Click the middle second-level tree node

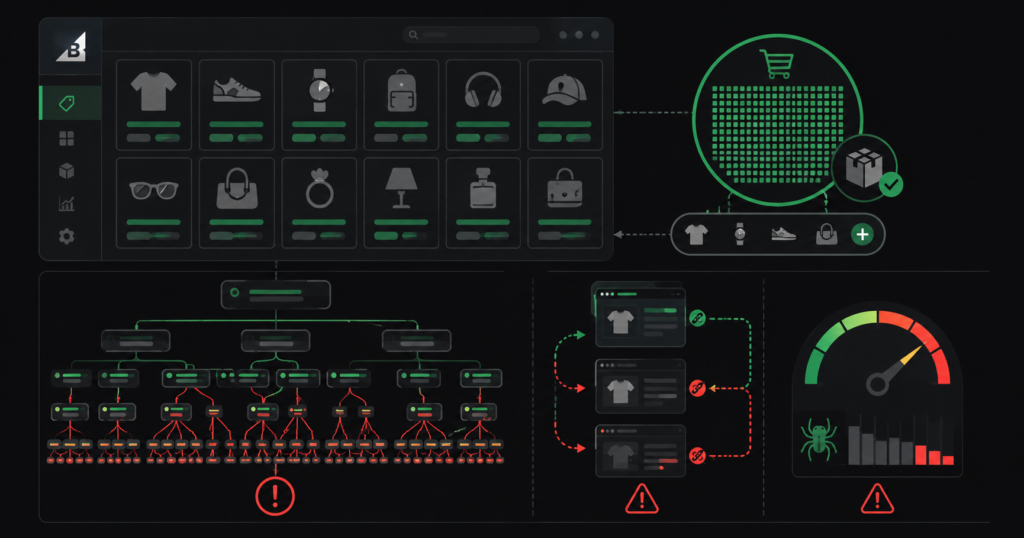[276, 341]
